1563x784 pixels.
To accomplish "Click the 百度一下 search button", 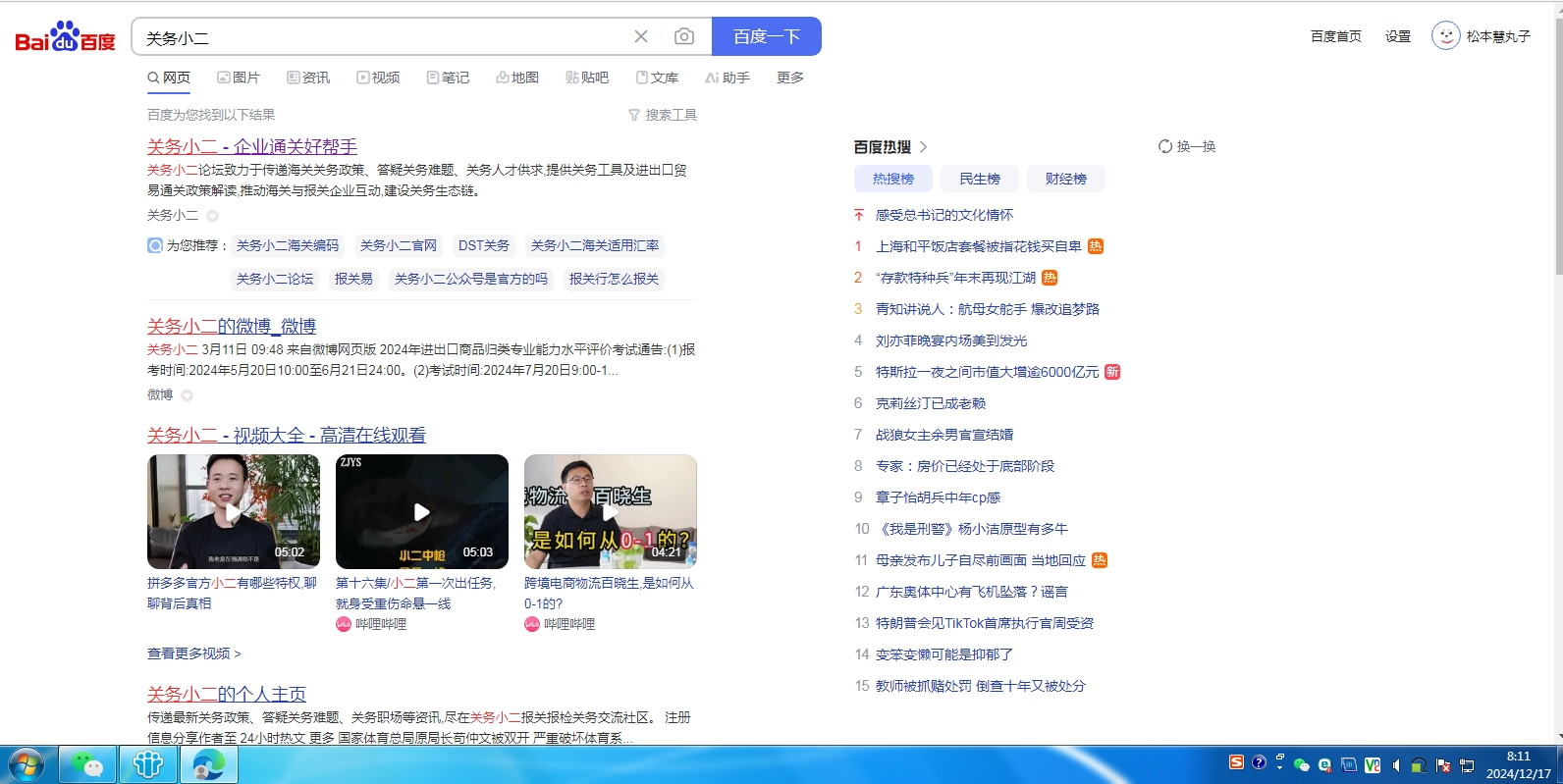I will click(767, 36).
